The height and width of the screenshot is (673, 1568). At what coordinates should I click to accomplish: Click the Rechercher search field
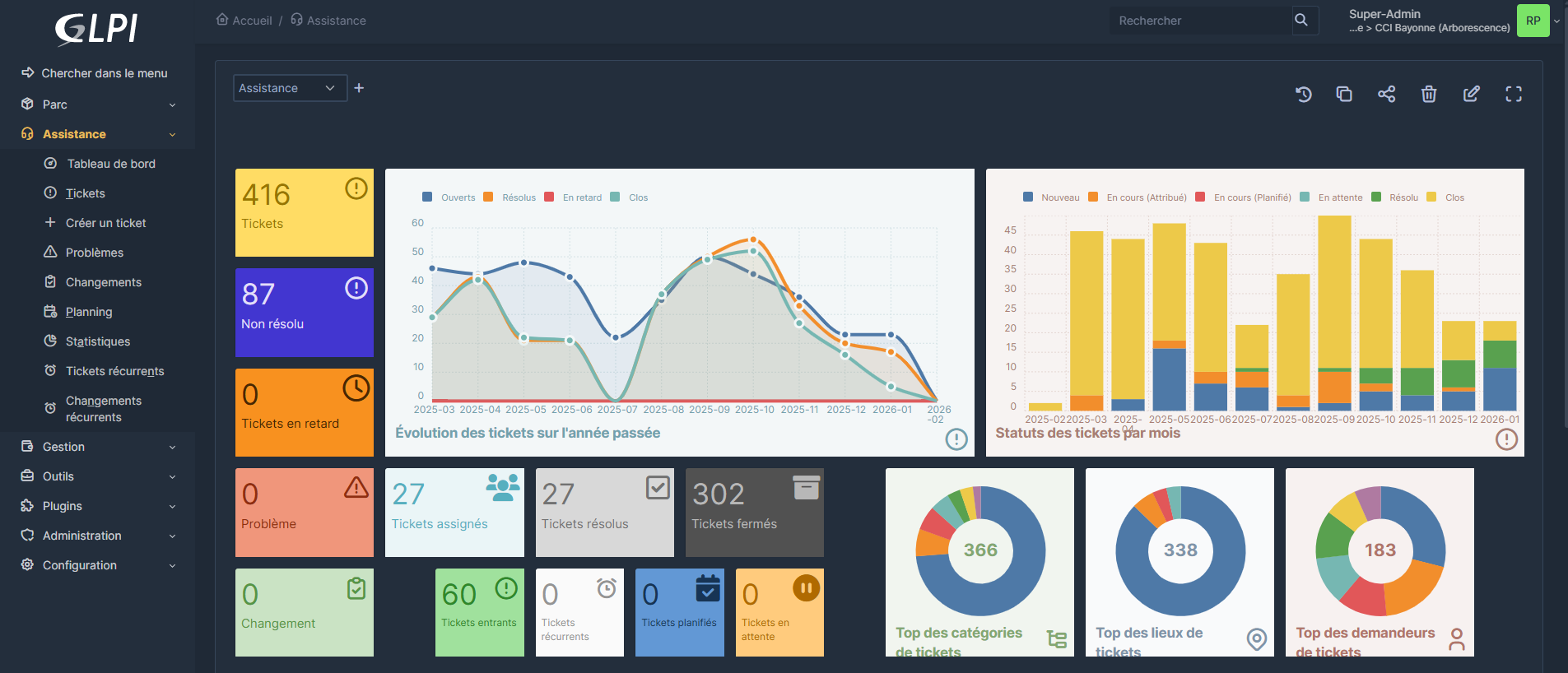[1200, 21]
